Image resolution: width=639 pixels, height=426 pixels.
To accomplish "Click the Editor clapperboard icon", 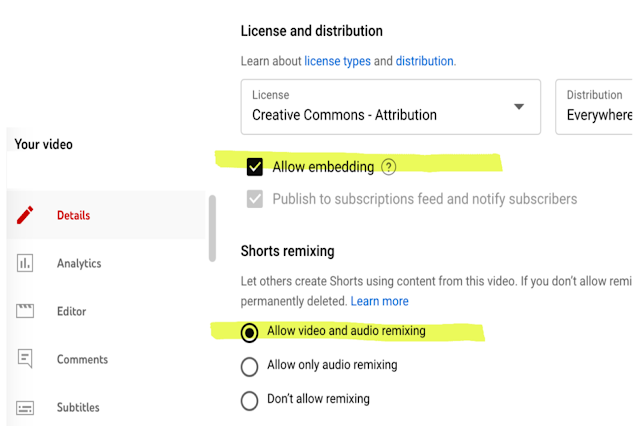I will point(26,311).
